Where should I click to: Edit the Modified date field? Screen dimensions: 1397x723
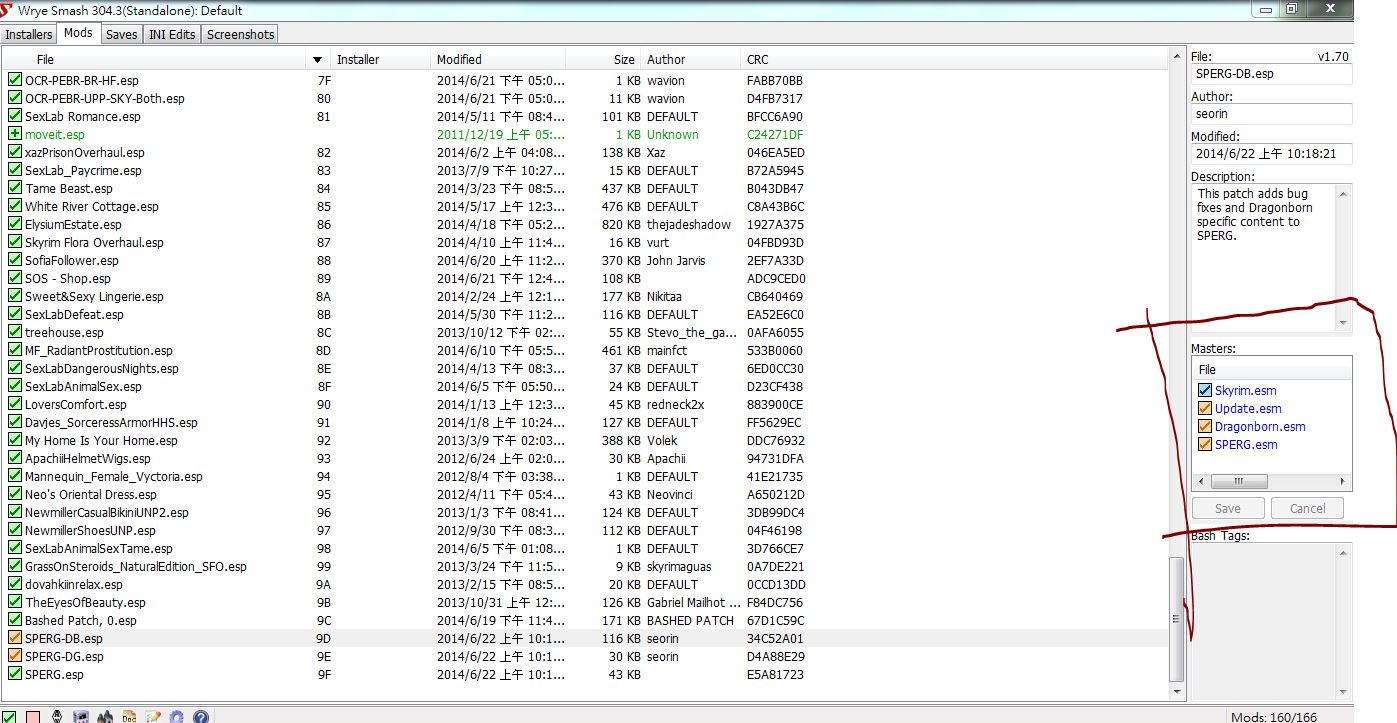[1271, 154]
